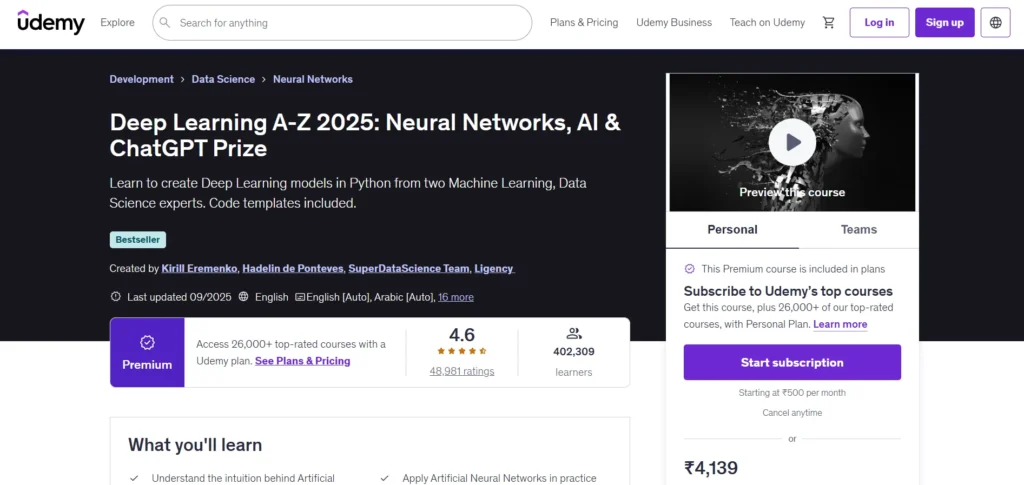Click the star rating icons
This screenshot has width=1024, height=485.
462,351
